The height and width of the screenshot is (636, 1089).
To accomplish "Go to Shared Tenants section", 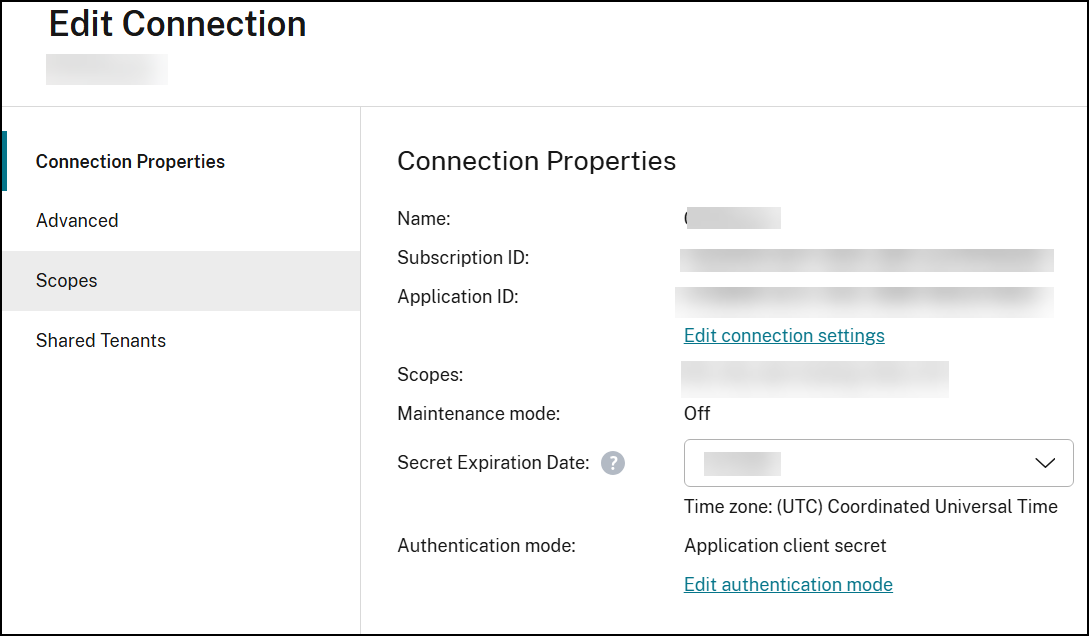I will (101, 341).
